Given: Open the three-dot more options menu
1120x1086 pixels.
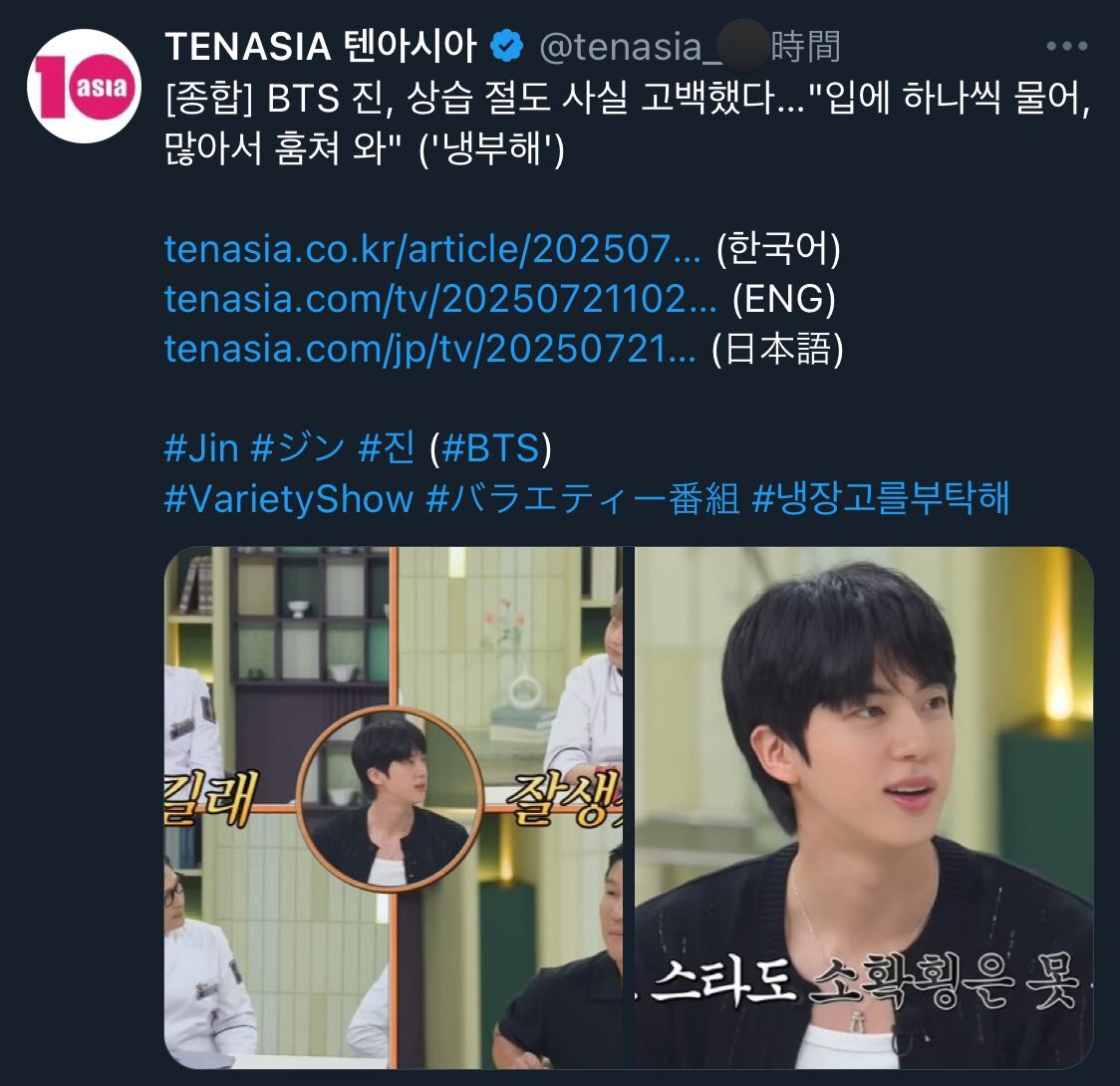Looking at the screenshot, I should (1066, 47).
